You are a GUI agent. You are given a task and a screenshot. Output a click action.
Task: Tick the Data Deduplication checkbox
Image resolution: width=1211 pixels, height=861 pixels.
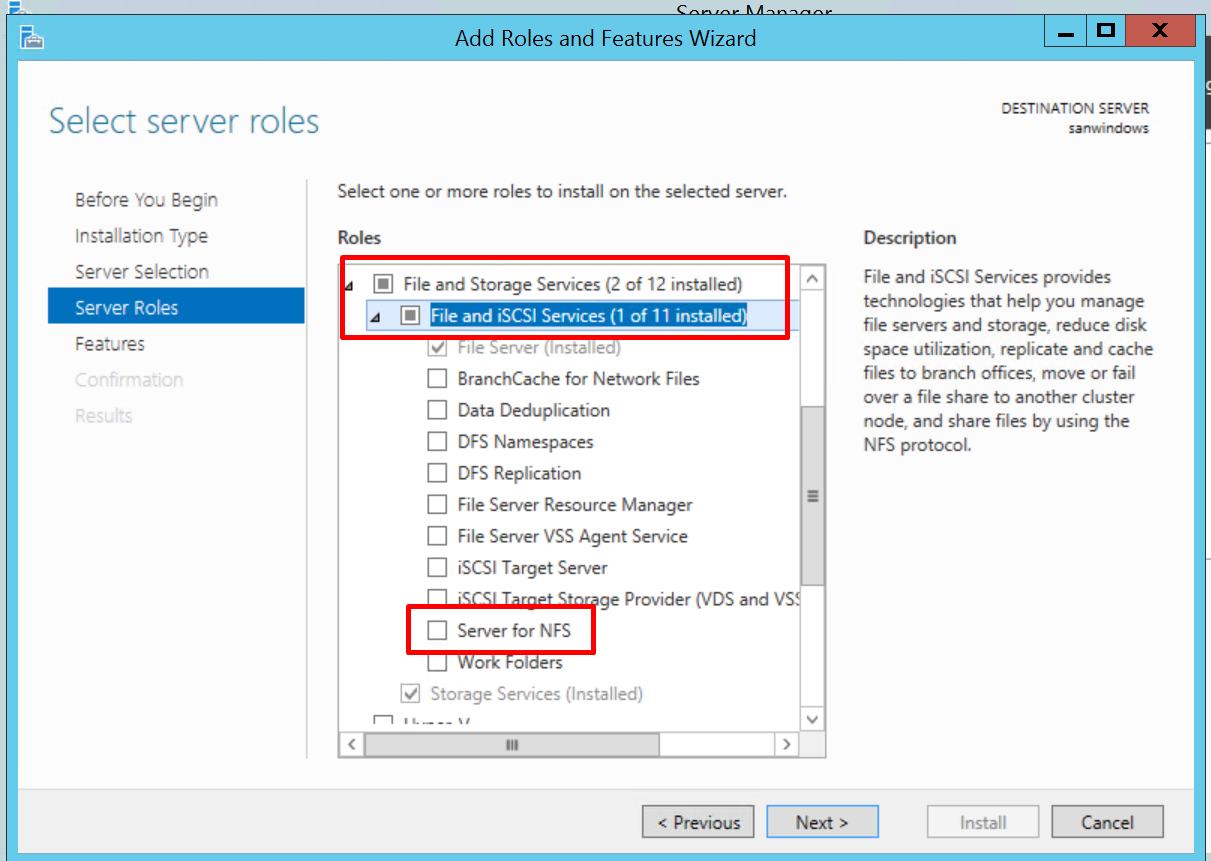(437, 411)
